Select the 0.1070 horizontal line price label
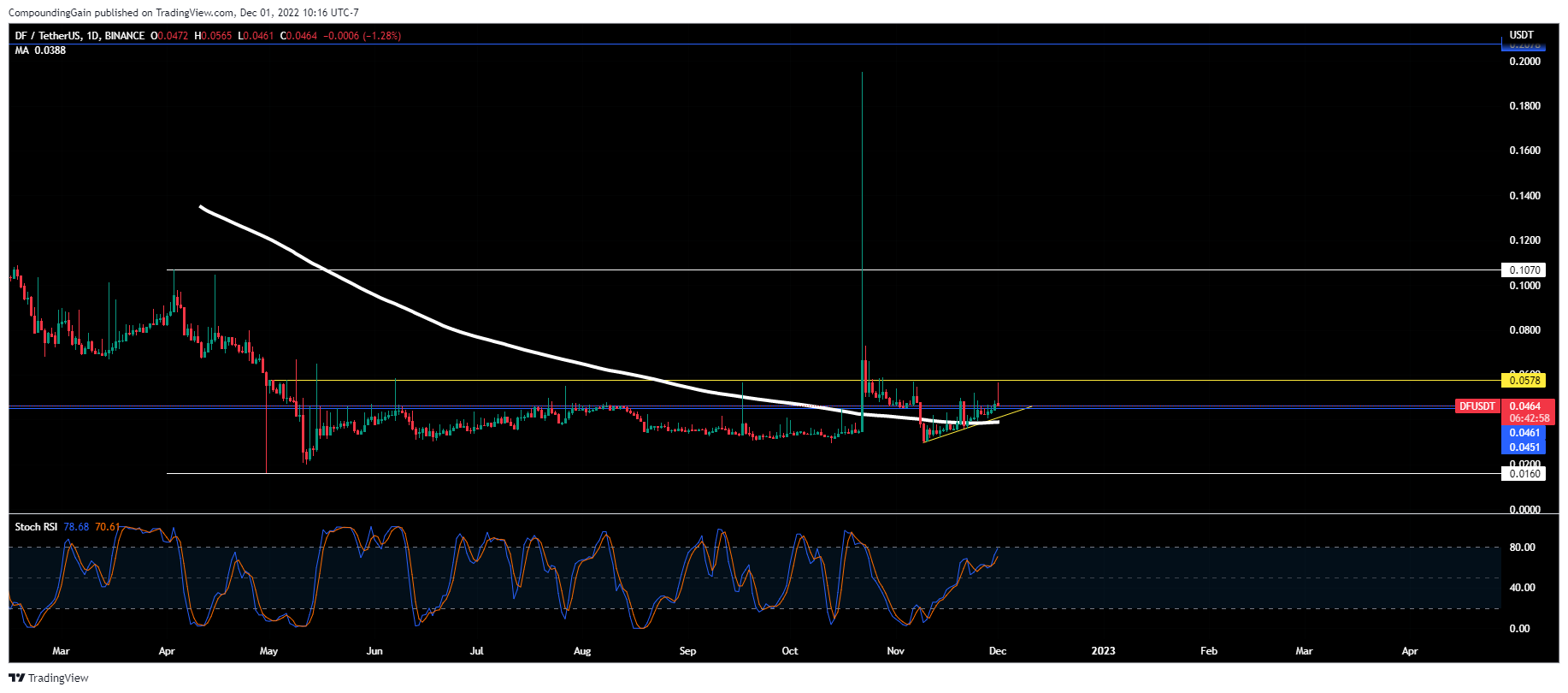Image resolution: width=1568 pixels, height=693 pixels. tap(1524, 270)
